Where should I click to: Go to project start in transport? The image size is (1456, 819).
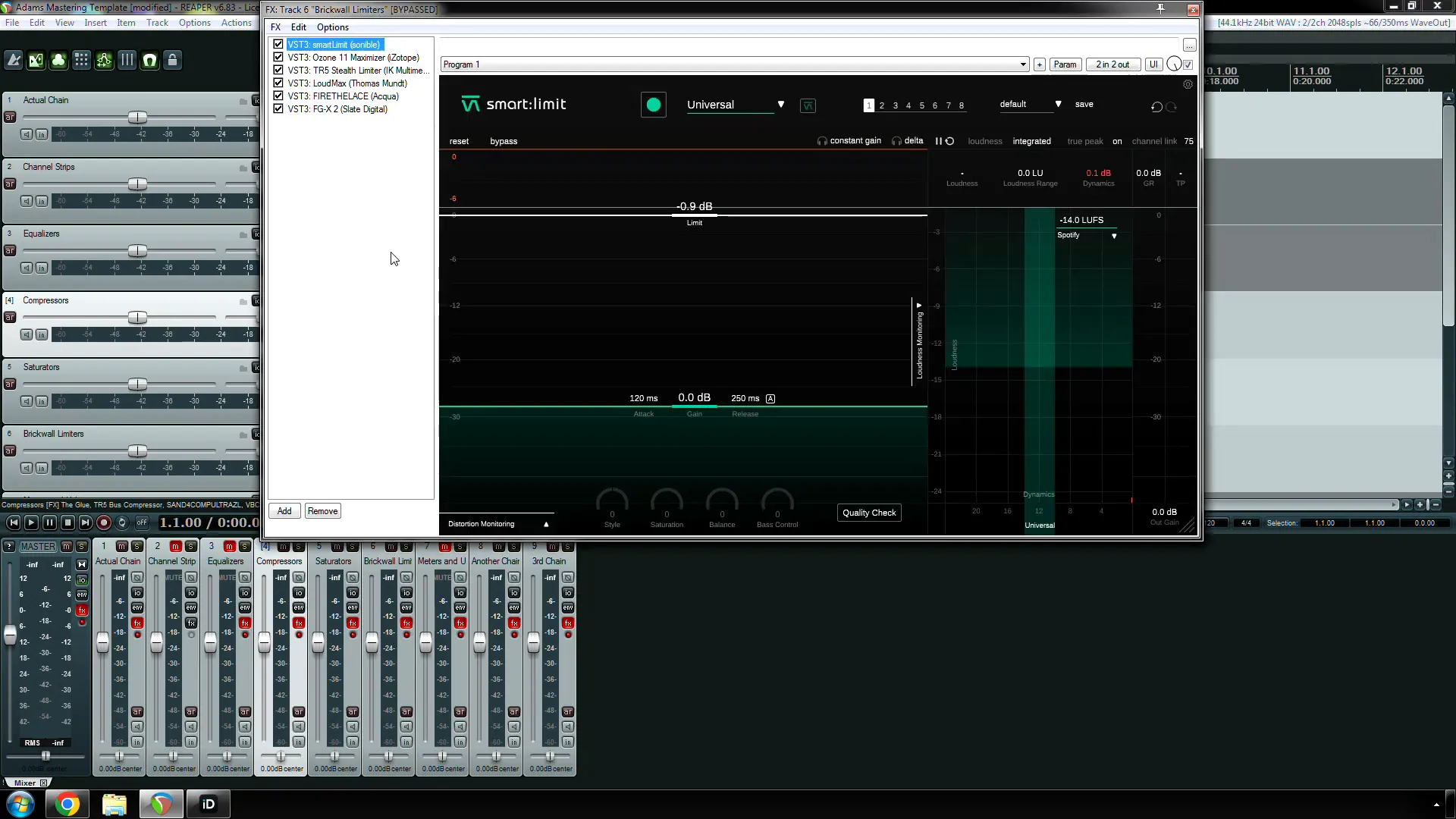click(x=13, y=522)
